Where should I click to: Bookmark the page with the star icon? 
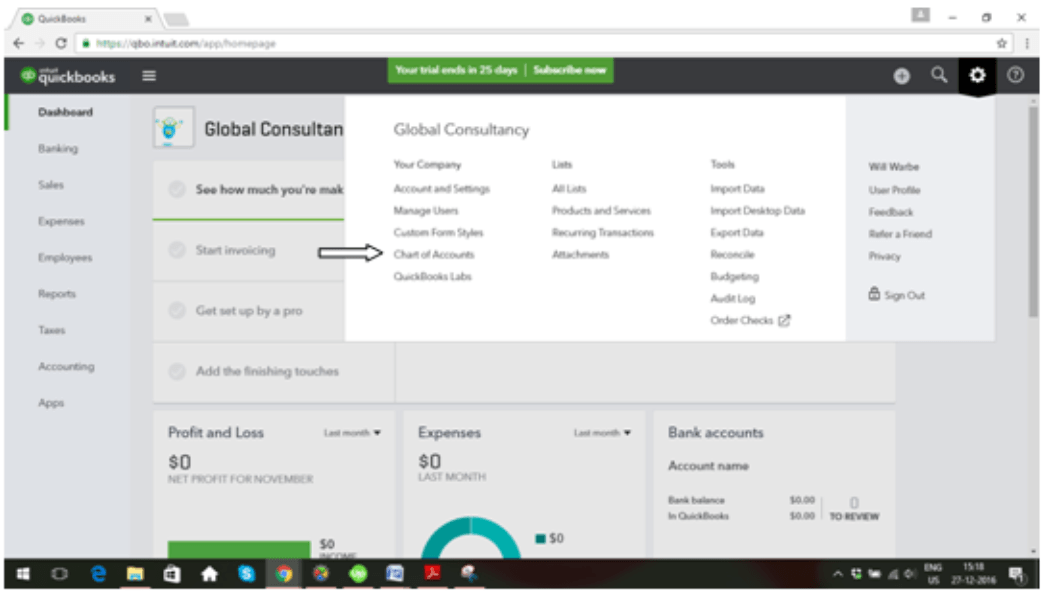(x=1001, y=43)
